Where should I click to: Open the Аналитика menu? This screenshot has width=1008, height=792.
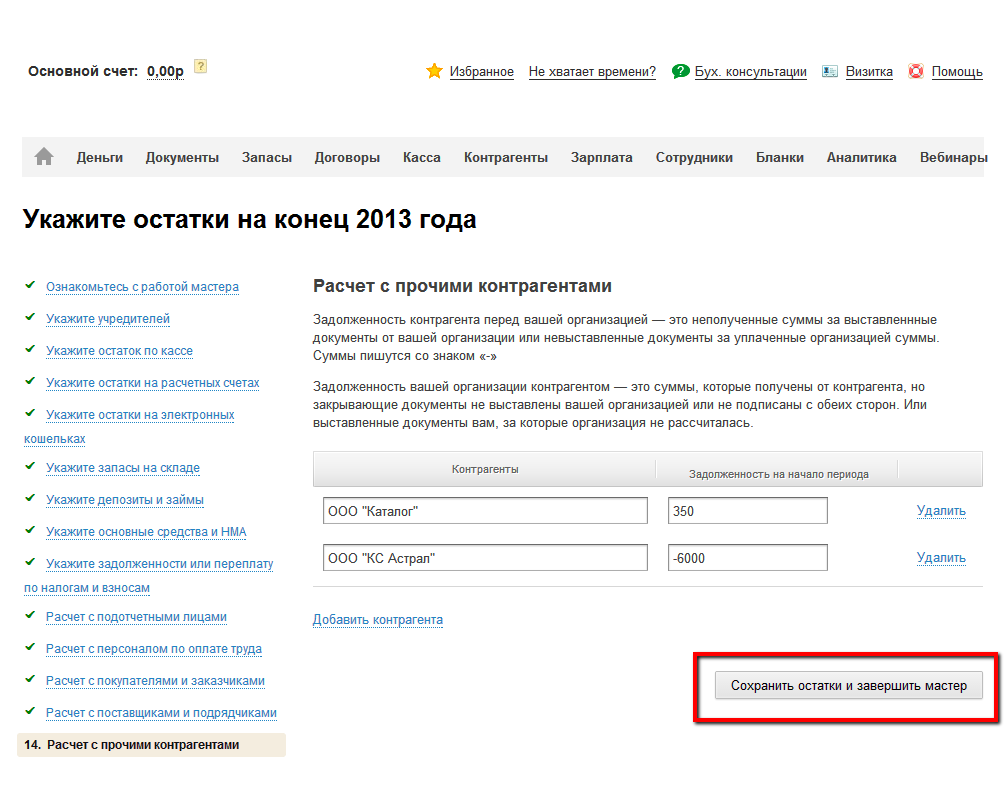[861, 158]
